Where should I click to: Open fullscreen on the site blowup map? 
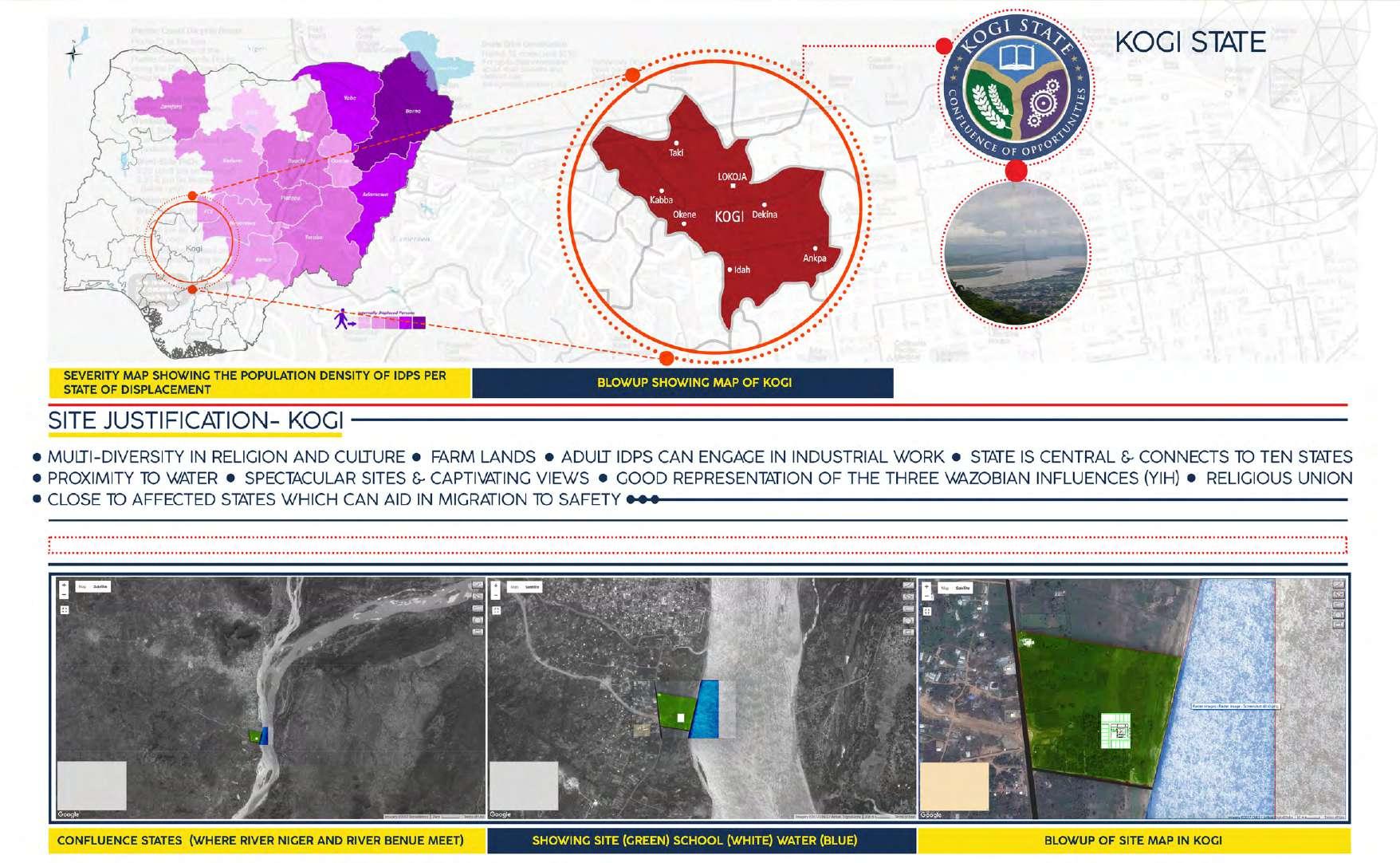coord(927,611)
